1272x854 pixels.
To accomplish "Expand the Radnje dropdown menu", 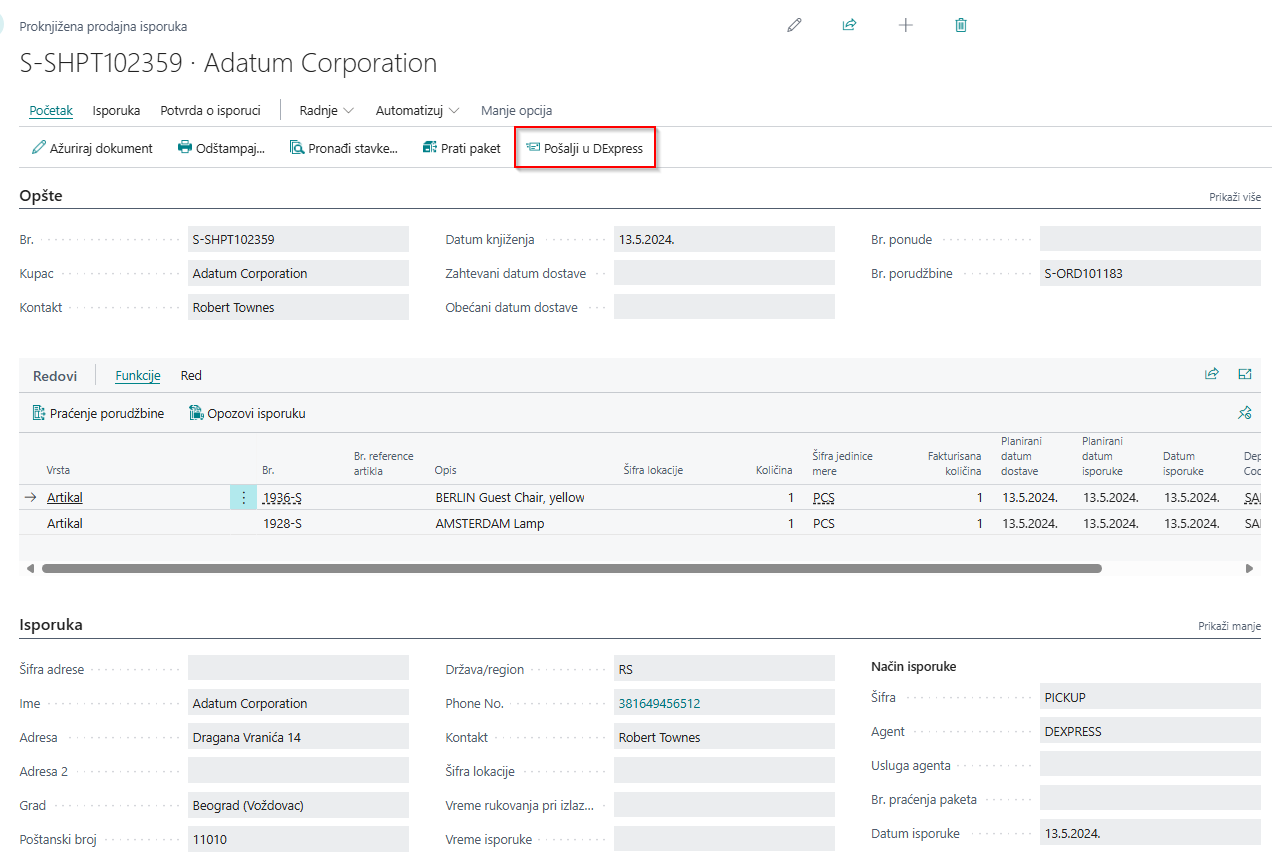I will [326, 111].
